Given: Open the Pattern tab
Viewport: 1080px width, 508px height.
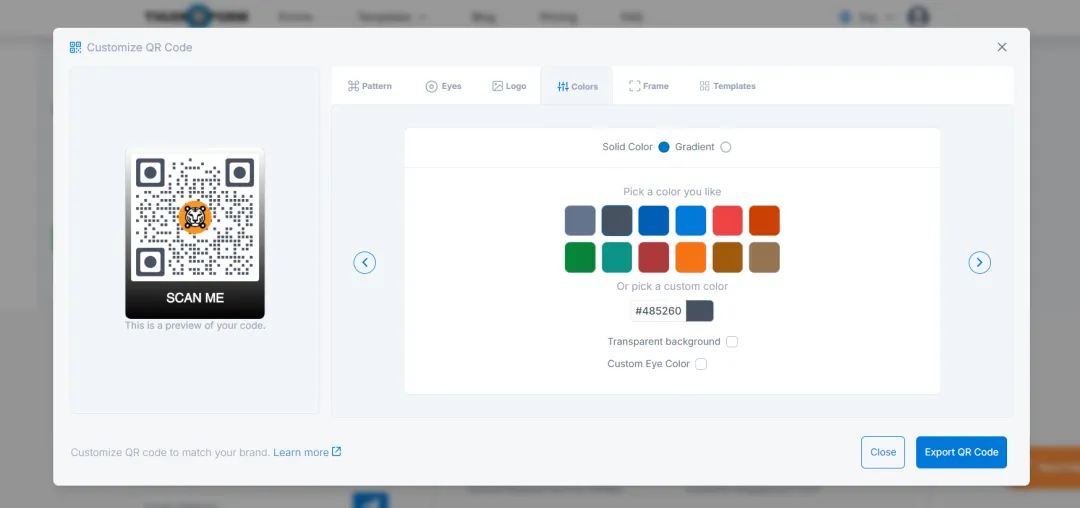Looking at the screenshot, I should [x=369, y=86].
